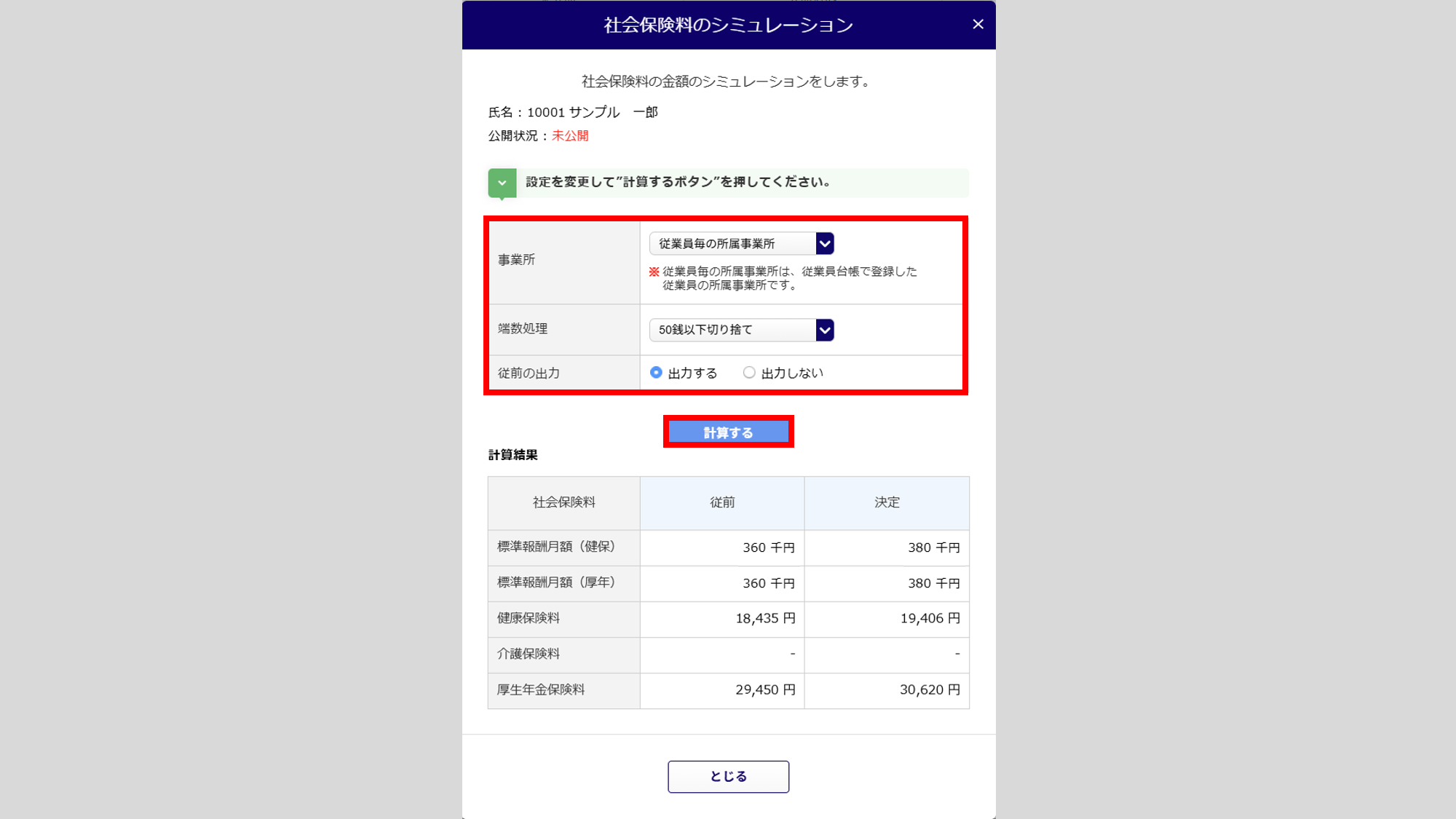Viewport: 1456px width, 819px height.
Task: Open the 端数処理 dropdown arrow
Action: [x=824, y=330]
